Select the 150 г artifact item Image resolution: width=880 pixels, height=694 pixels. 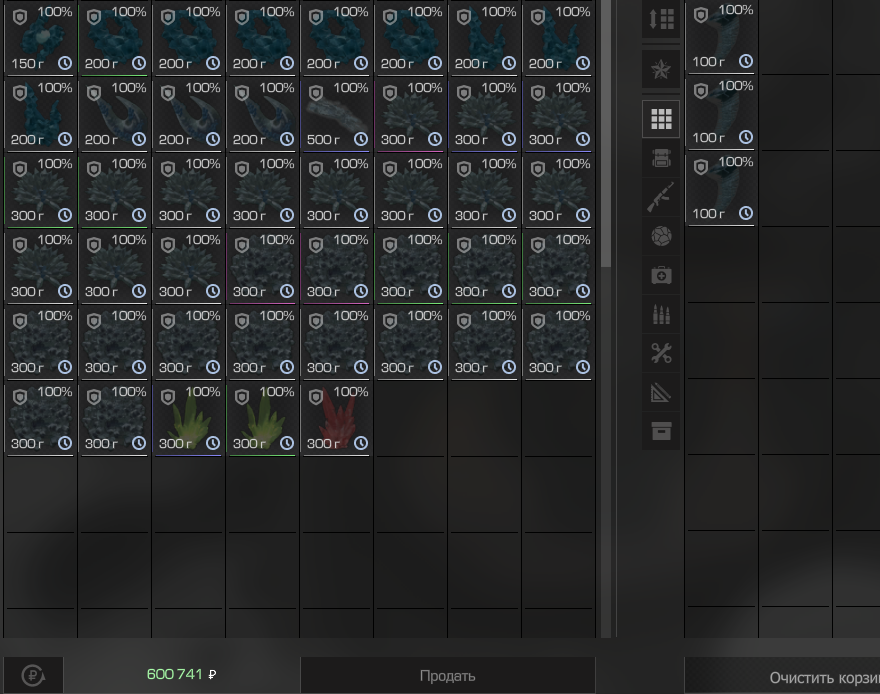[40, 38]
